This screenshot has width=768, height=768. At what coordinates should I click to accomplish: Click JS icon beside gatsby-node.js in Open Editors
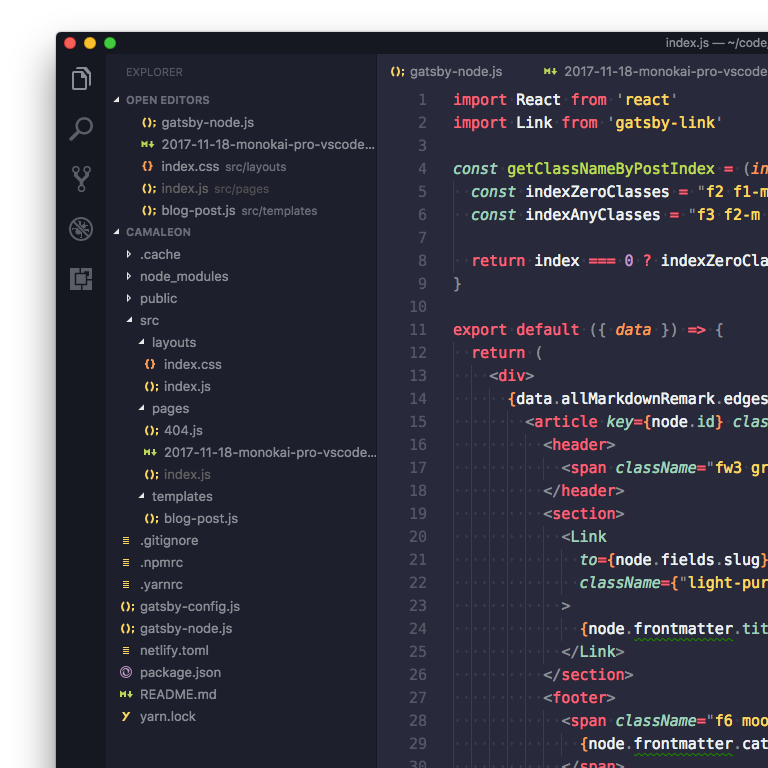(x=149, y=122)
